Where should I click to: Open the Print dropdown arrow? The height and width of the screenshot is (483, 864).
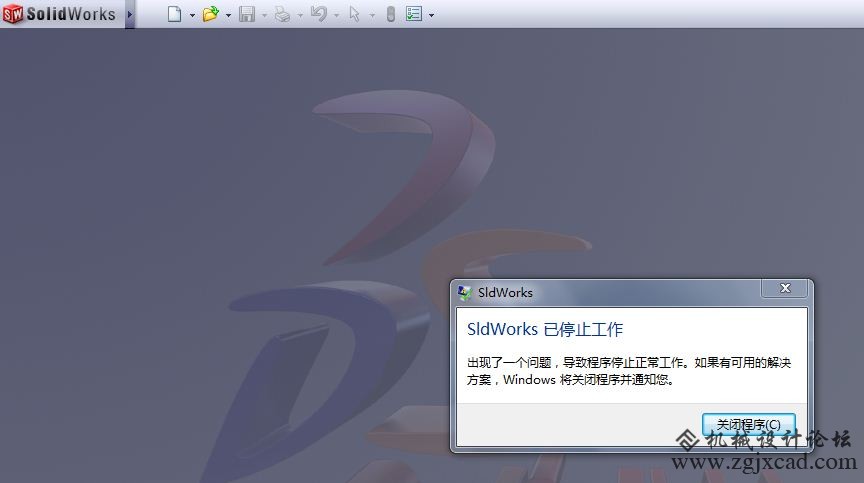(x=300, y=15)
